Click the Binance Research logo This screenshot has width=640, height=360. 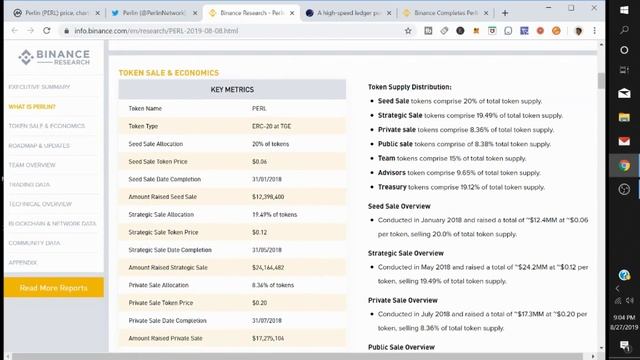(54, 57)
